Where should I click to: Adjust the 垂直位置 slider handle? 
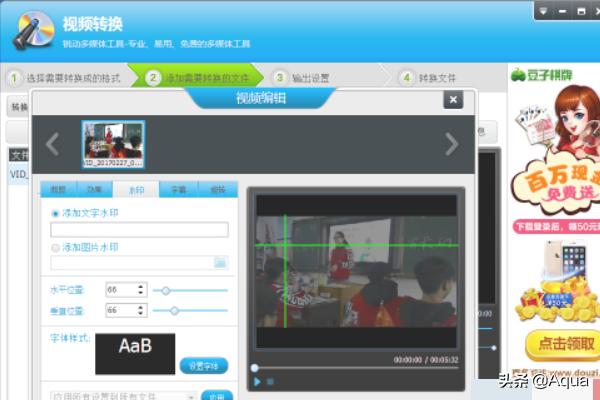coord(174,311)
